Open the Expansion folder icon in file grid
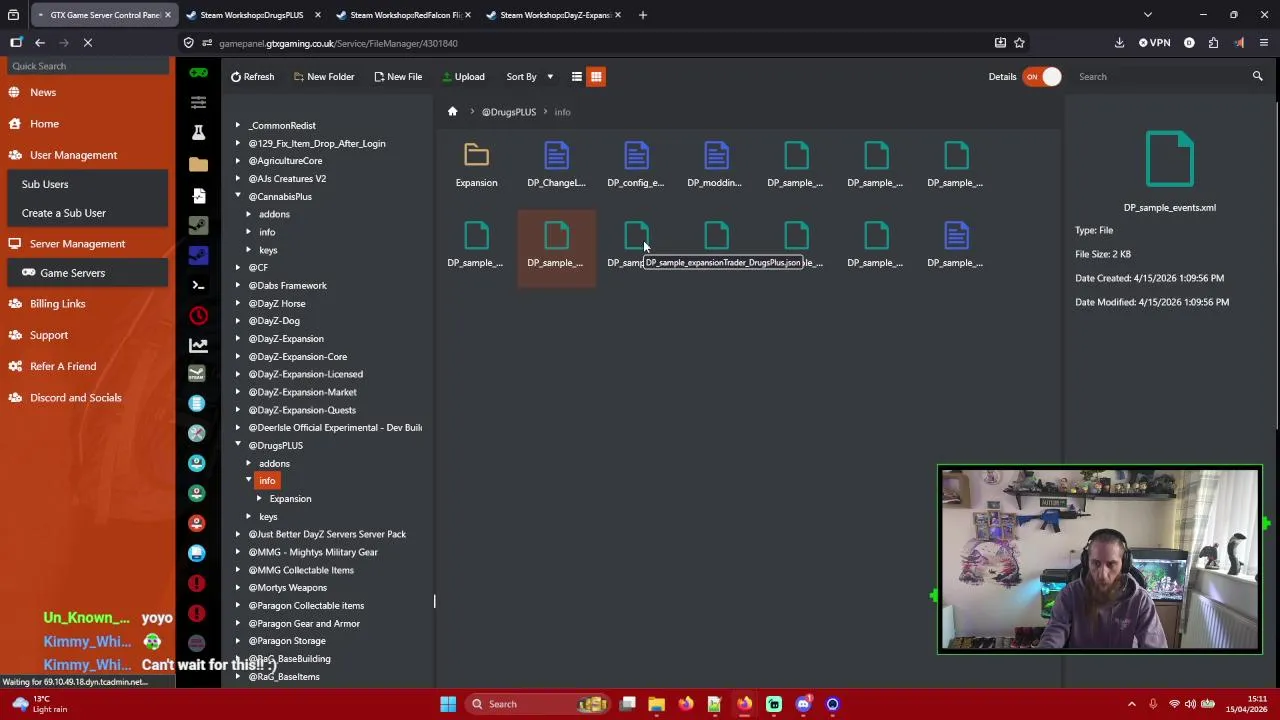This screenshot has height=720, width=1280. tap(476, 156)
